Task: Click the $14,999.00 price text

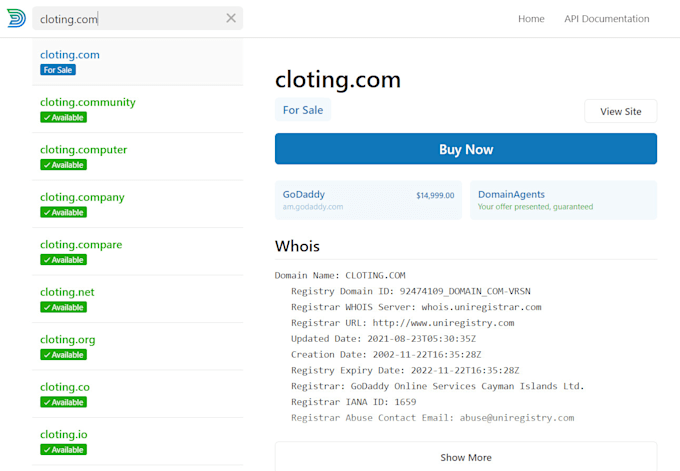Action: [x=435, y=196]
